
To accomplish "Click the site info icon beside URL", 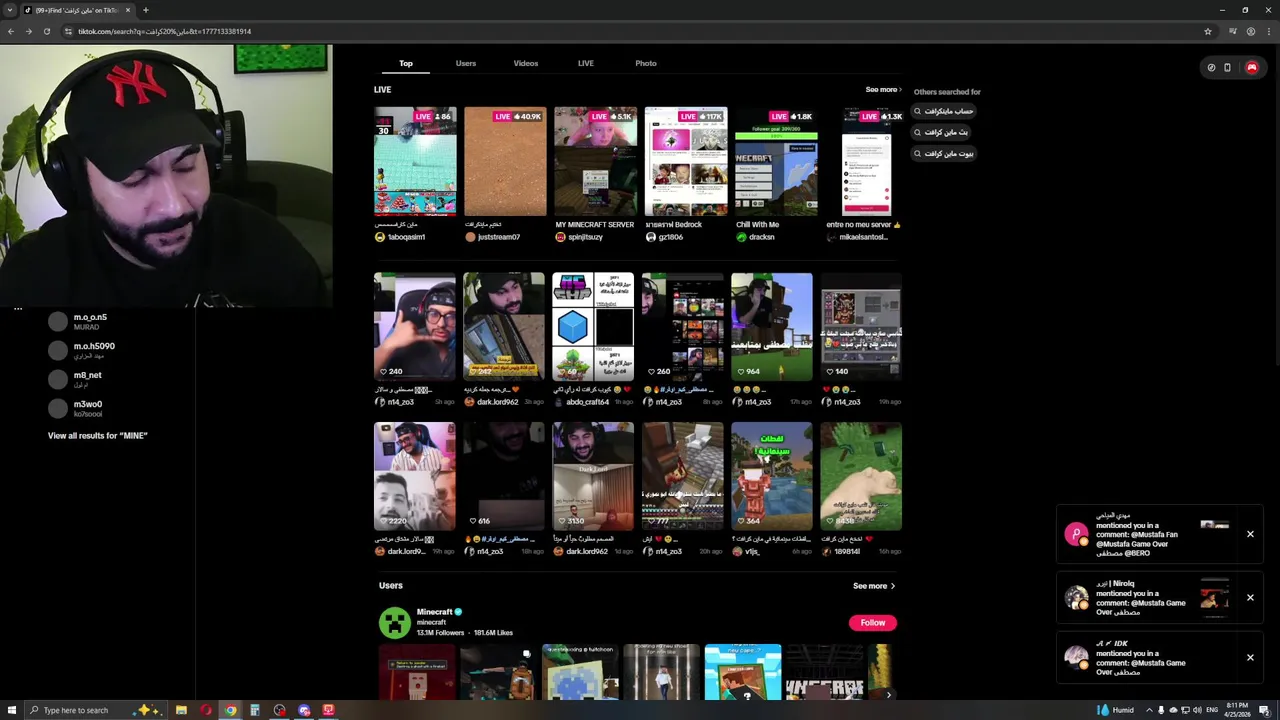I will [x=68, y=31].
